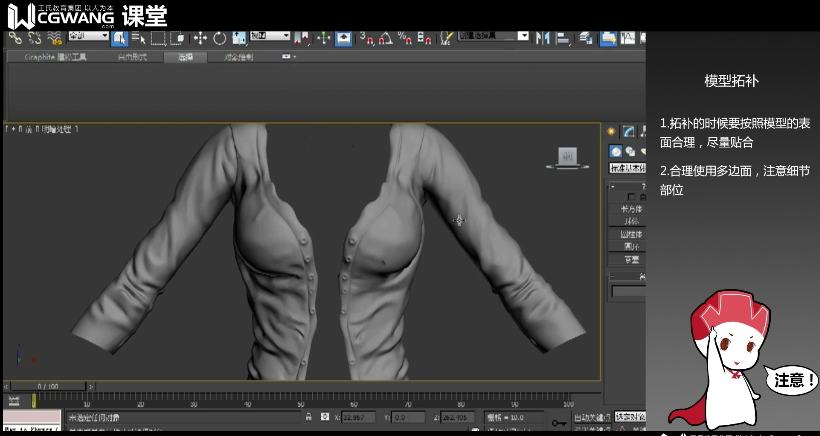Screen dimensions: 820x436
Task: Enable the AutoGrid checkbox
Action: click(x=631, y=196)
